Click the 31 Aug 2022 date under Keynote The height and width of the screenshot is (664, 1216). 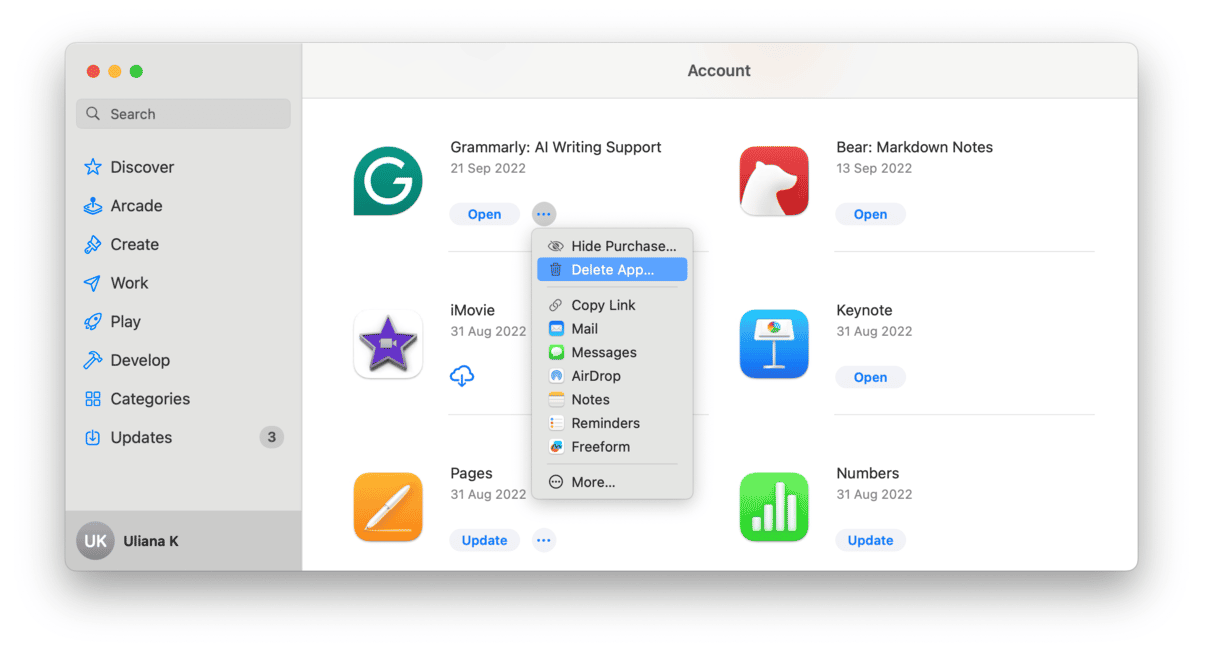pos(874,331)
